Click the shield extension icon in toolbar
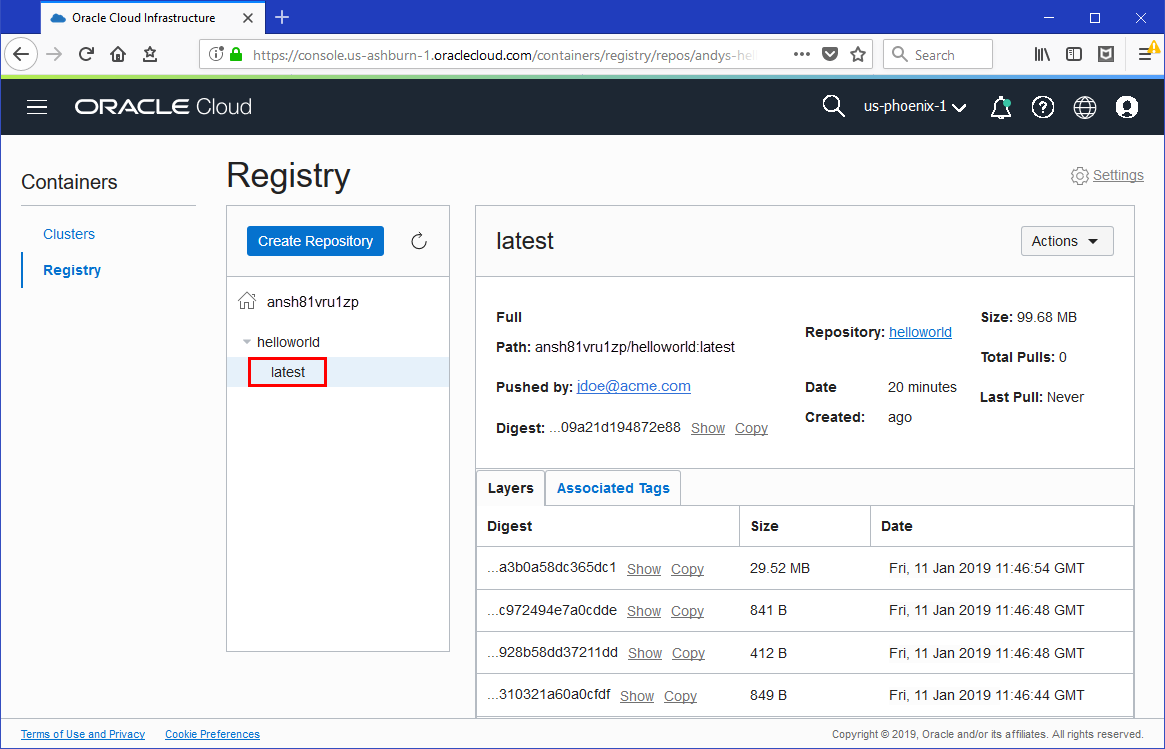This screenshot has height=749, width=1165. [1106, 54]
